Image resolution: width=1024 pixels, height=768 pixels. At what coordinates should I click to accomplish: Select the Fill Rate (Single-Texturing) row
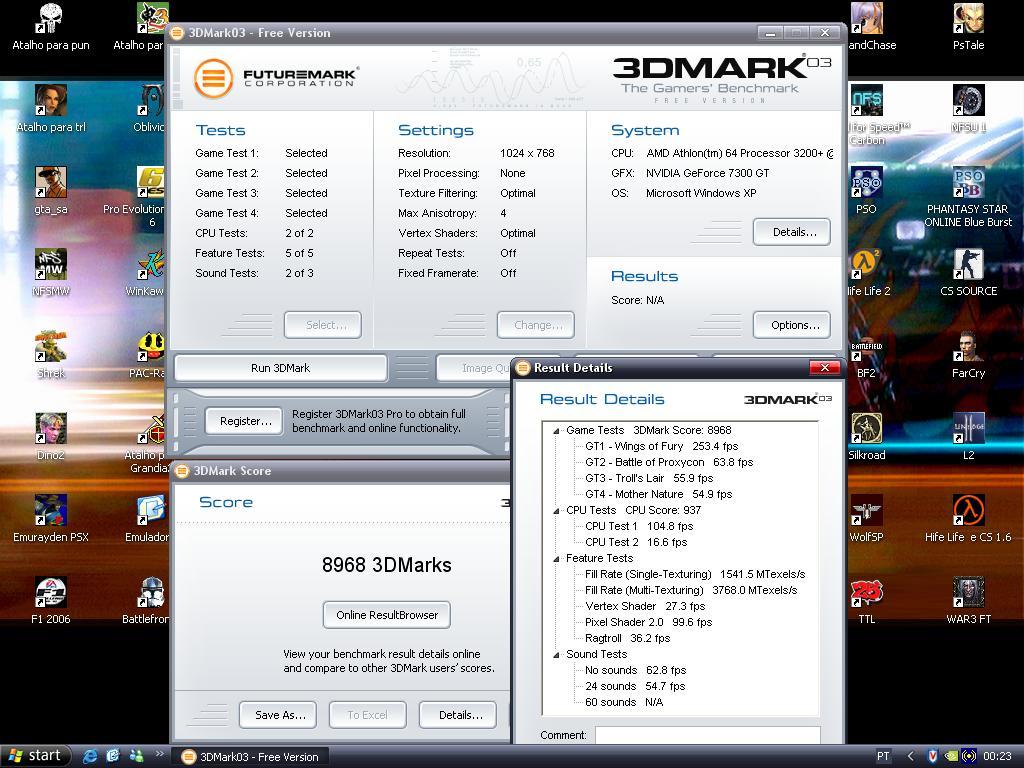click(695, 574)
